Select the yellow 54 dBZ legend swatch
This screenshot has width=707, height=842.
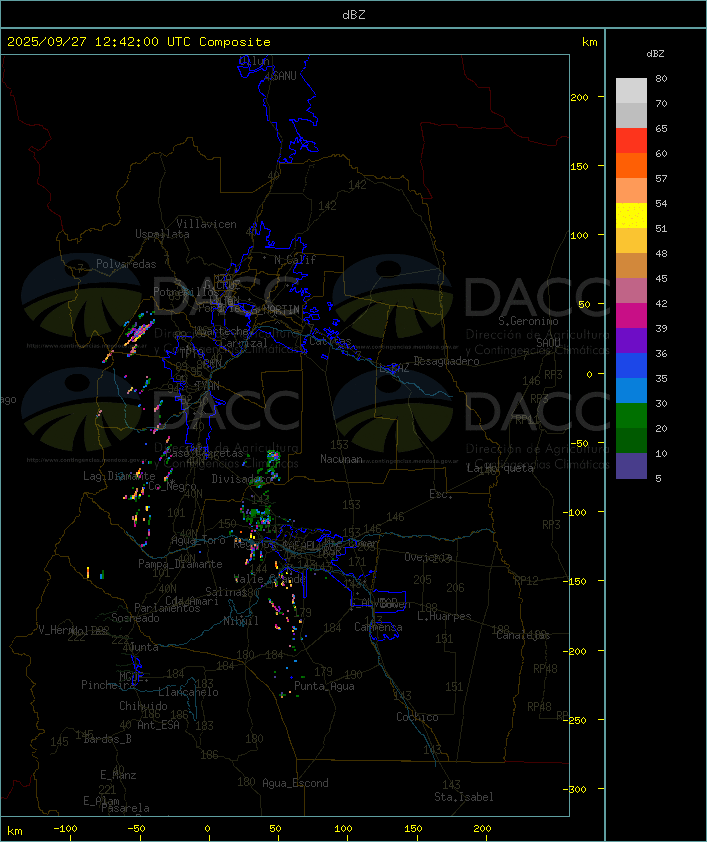pos(631,215)
